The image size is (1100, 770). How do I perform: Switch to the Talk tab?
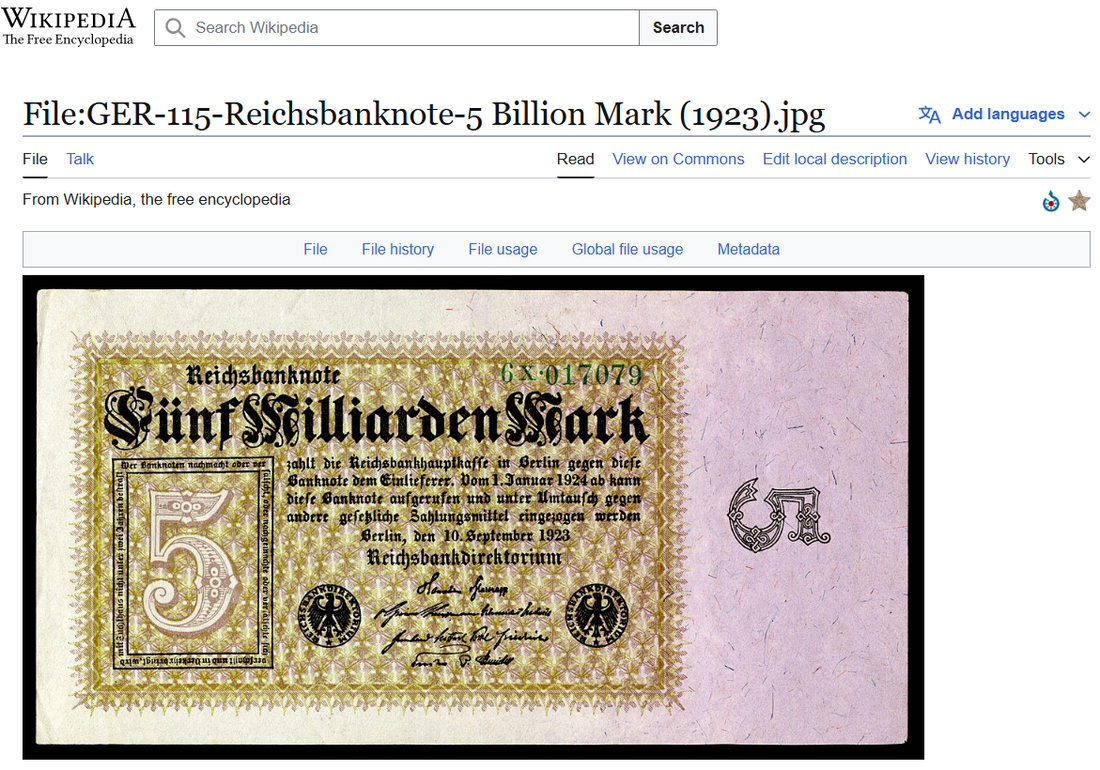(x=80, y=159)
